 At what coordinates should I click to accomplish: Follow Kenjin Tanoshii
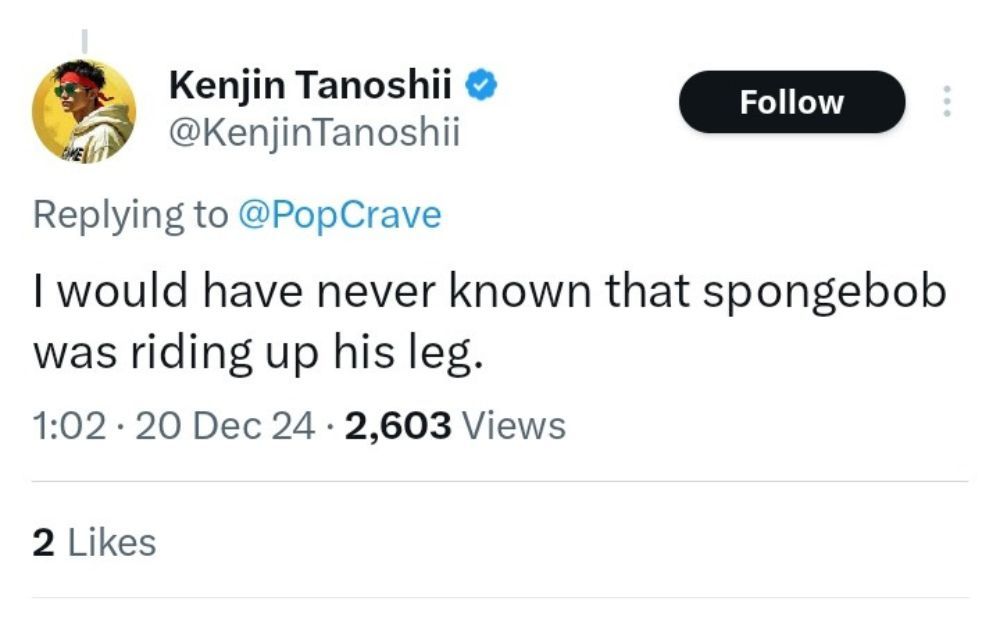click(791, 102)
